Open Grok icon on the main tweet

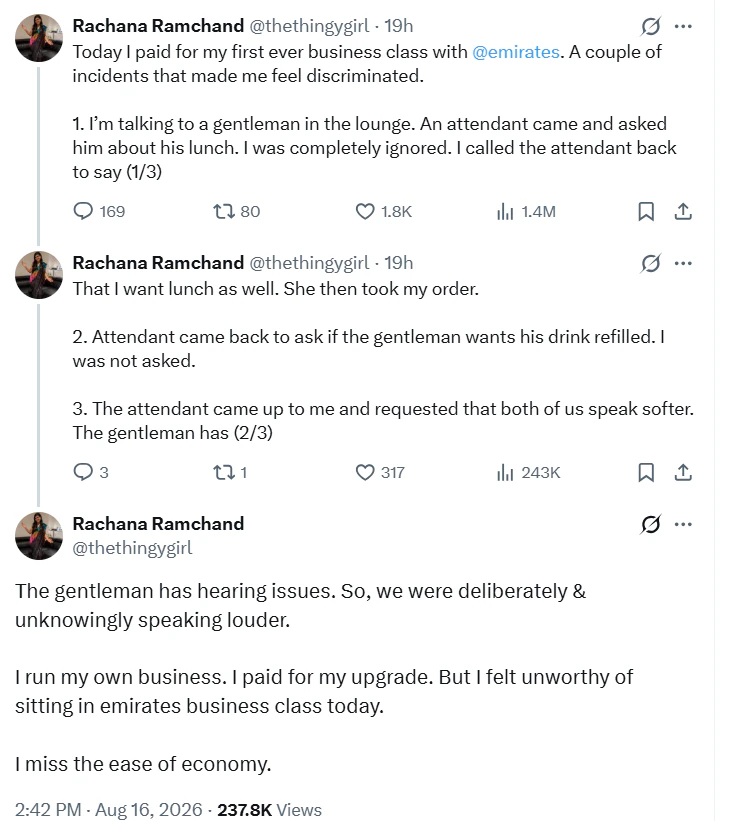pyautogui.click(x=650, y=524)
